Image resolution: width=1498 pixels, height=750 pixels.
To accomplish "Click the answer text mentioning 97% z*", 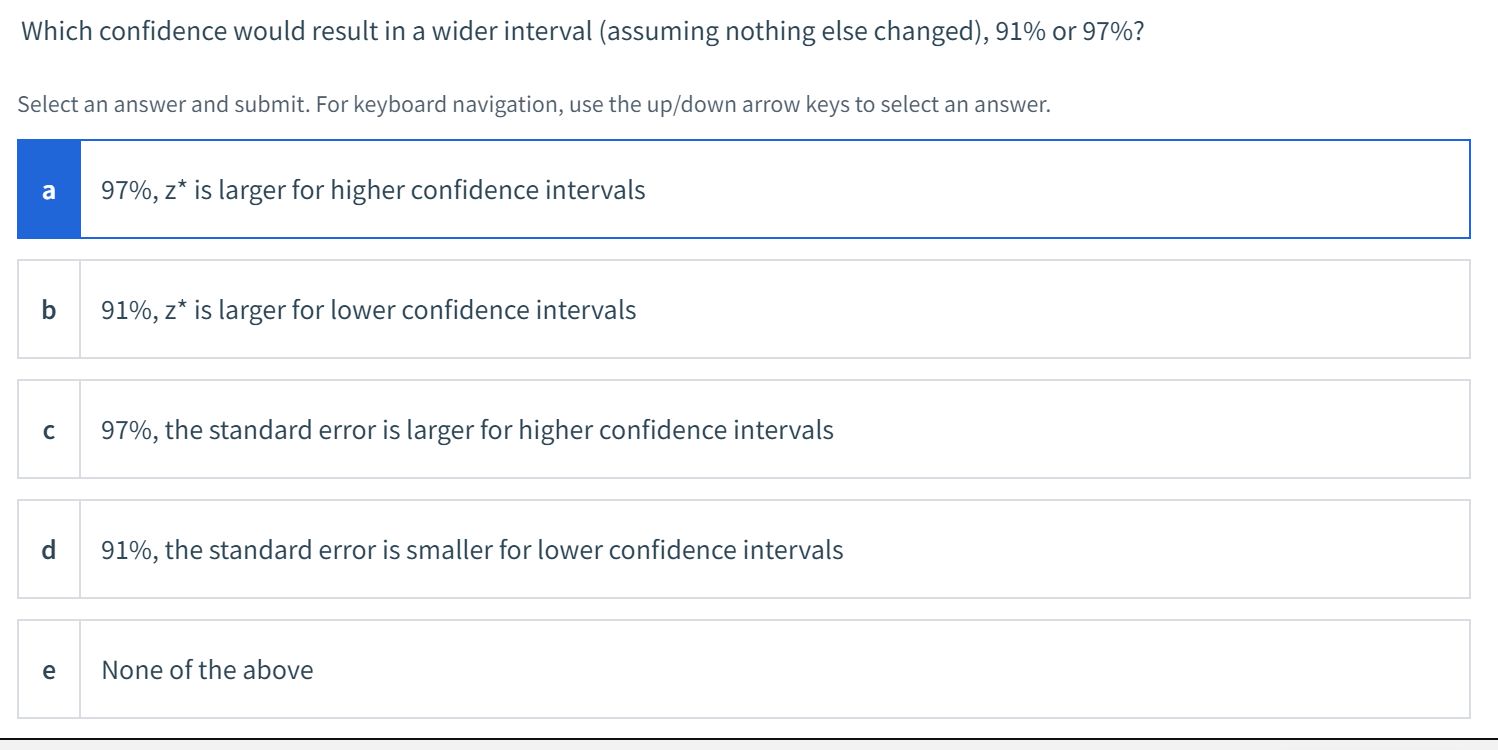I will coord(370,189).
